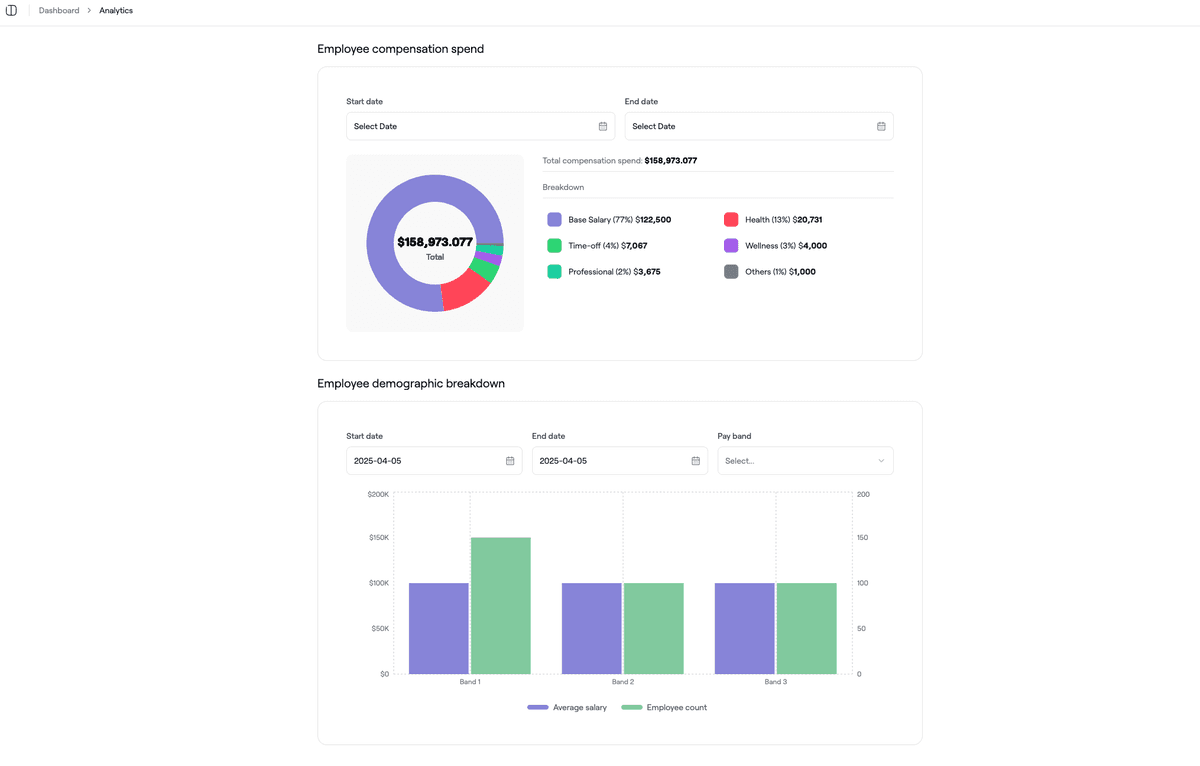Click the calendar icon beside the 2025-04-05 end date
This screenshot has width=1200, height=766.
coord(694,460)
